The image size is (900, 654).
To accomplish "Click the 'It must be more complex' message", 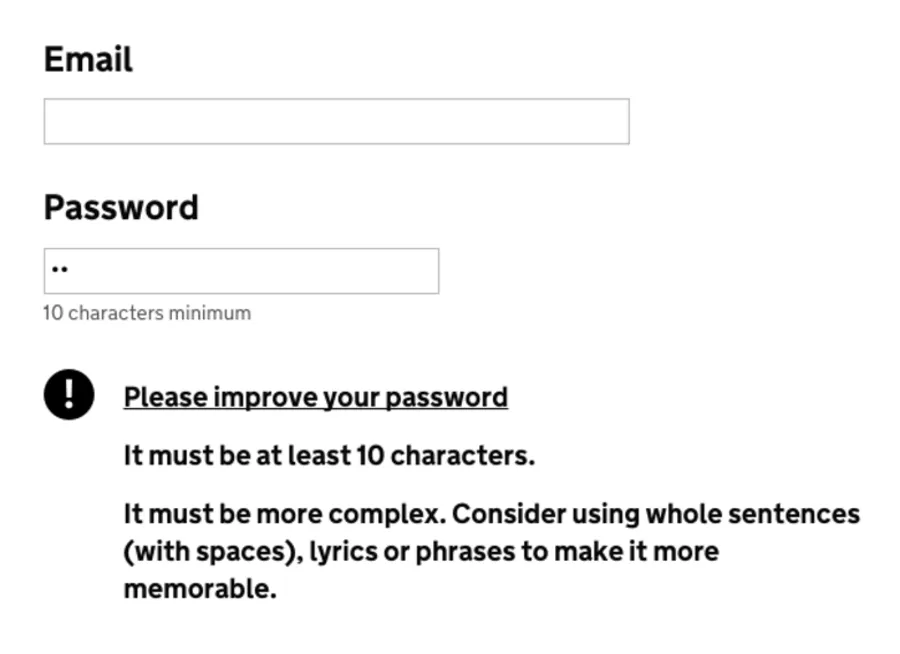I will click(x=284, y=514).
